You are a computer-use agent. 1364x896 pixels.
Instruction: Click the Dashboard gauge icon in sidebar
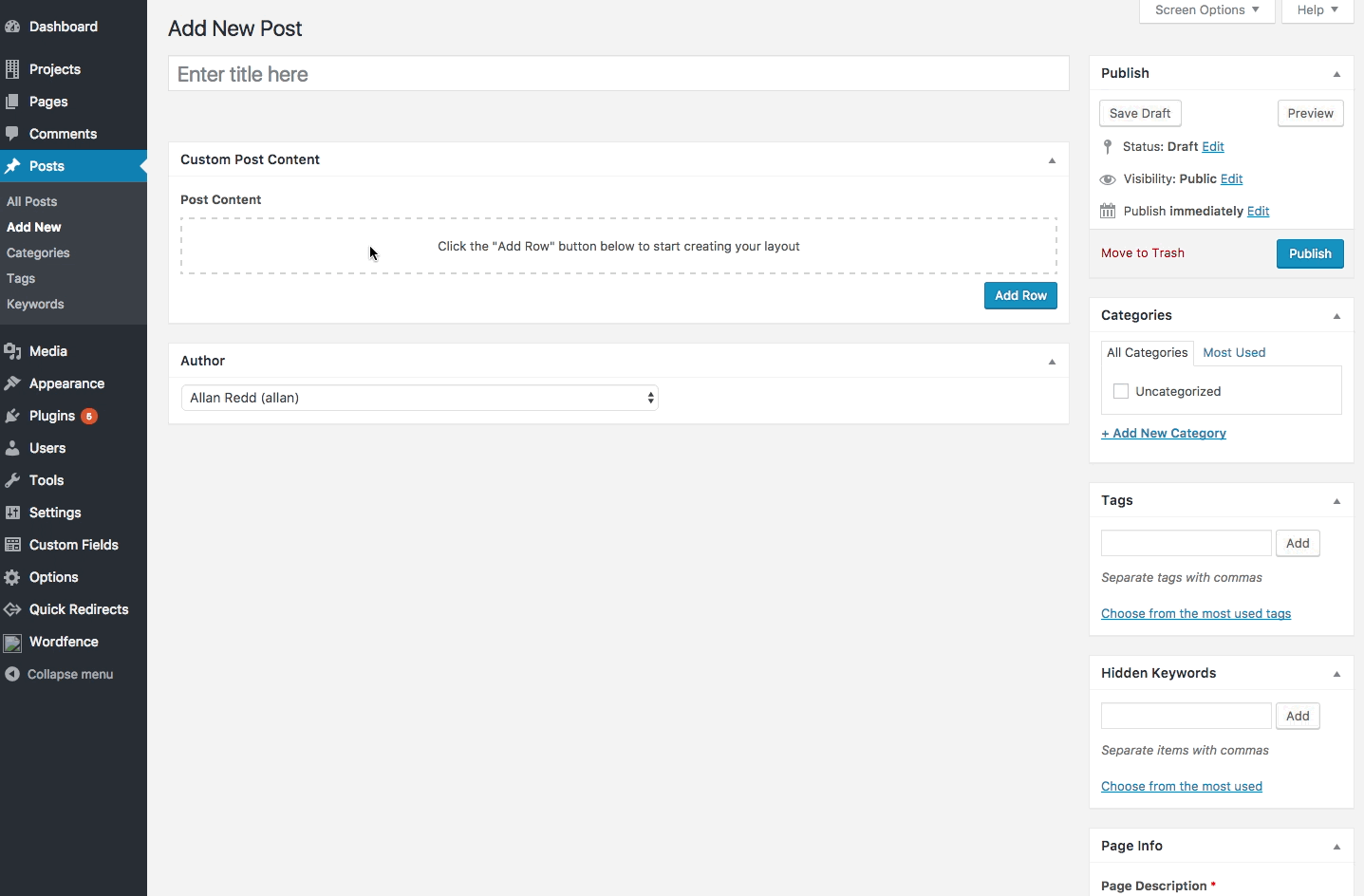(12, 27)
